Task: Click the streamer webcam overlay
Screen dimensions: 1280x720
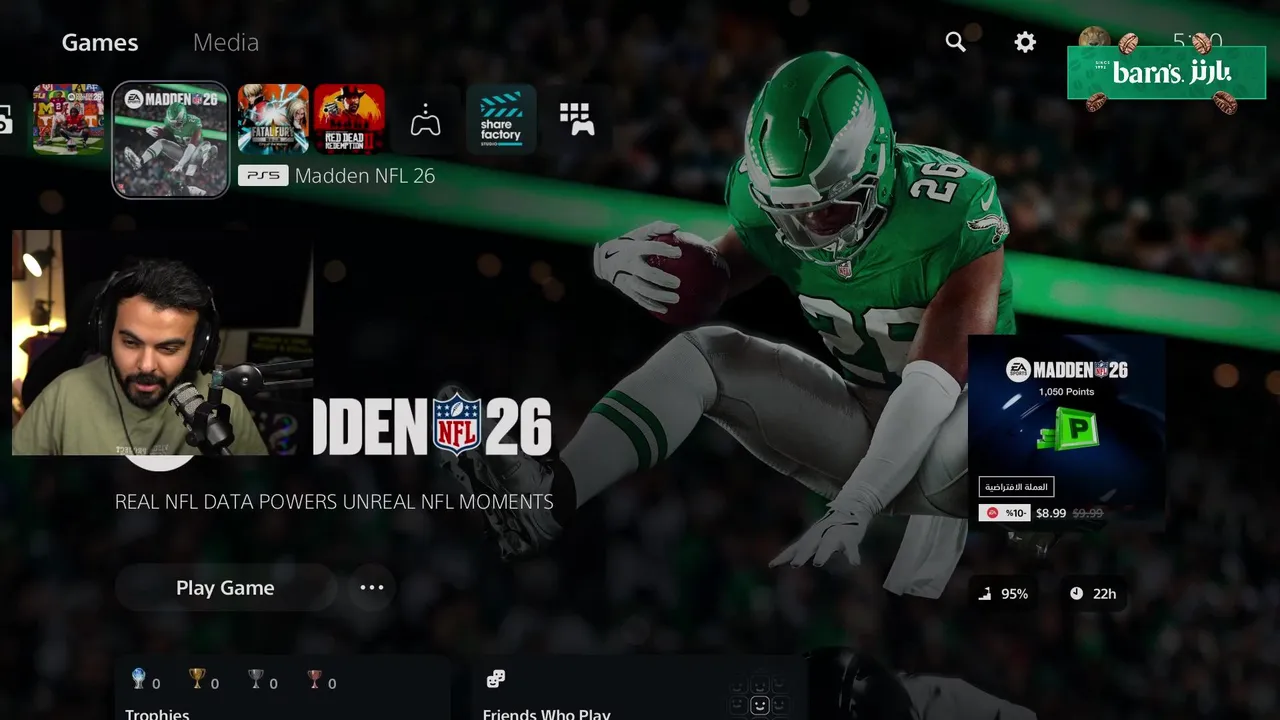Action: coord(163,343)
